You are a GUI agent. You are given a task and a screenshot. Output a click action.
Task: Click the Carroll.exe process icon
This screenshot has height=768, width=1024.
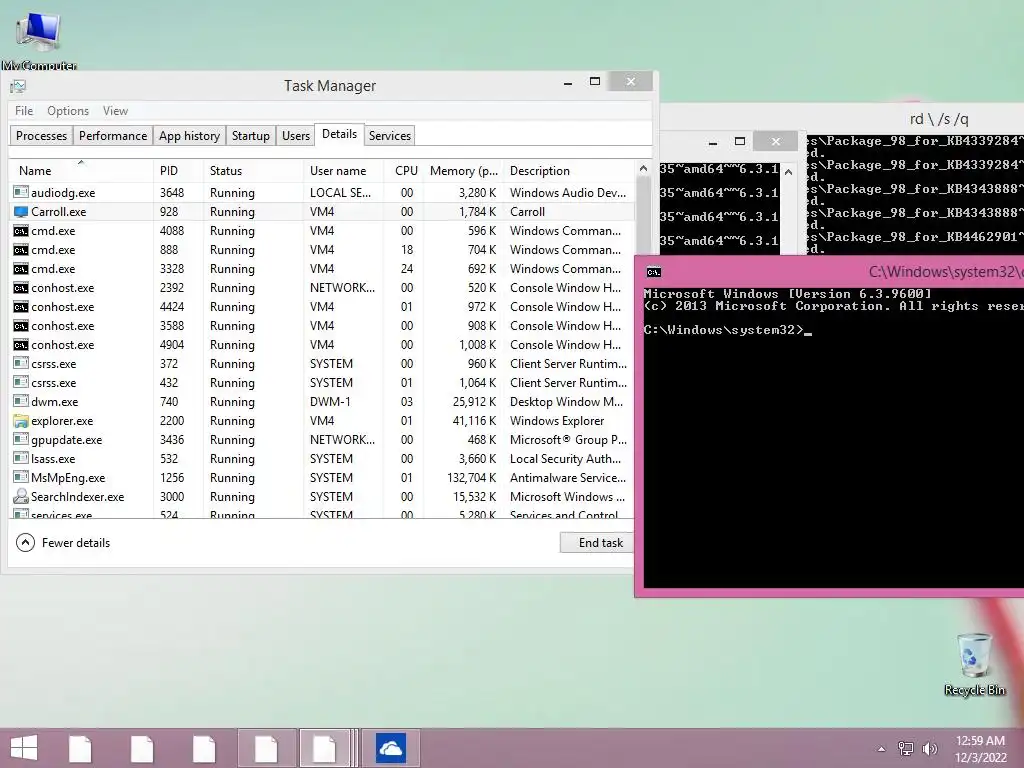(21, 212)
